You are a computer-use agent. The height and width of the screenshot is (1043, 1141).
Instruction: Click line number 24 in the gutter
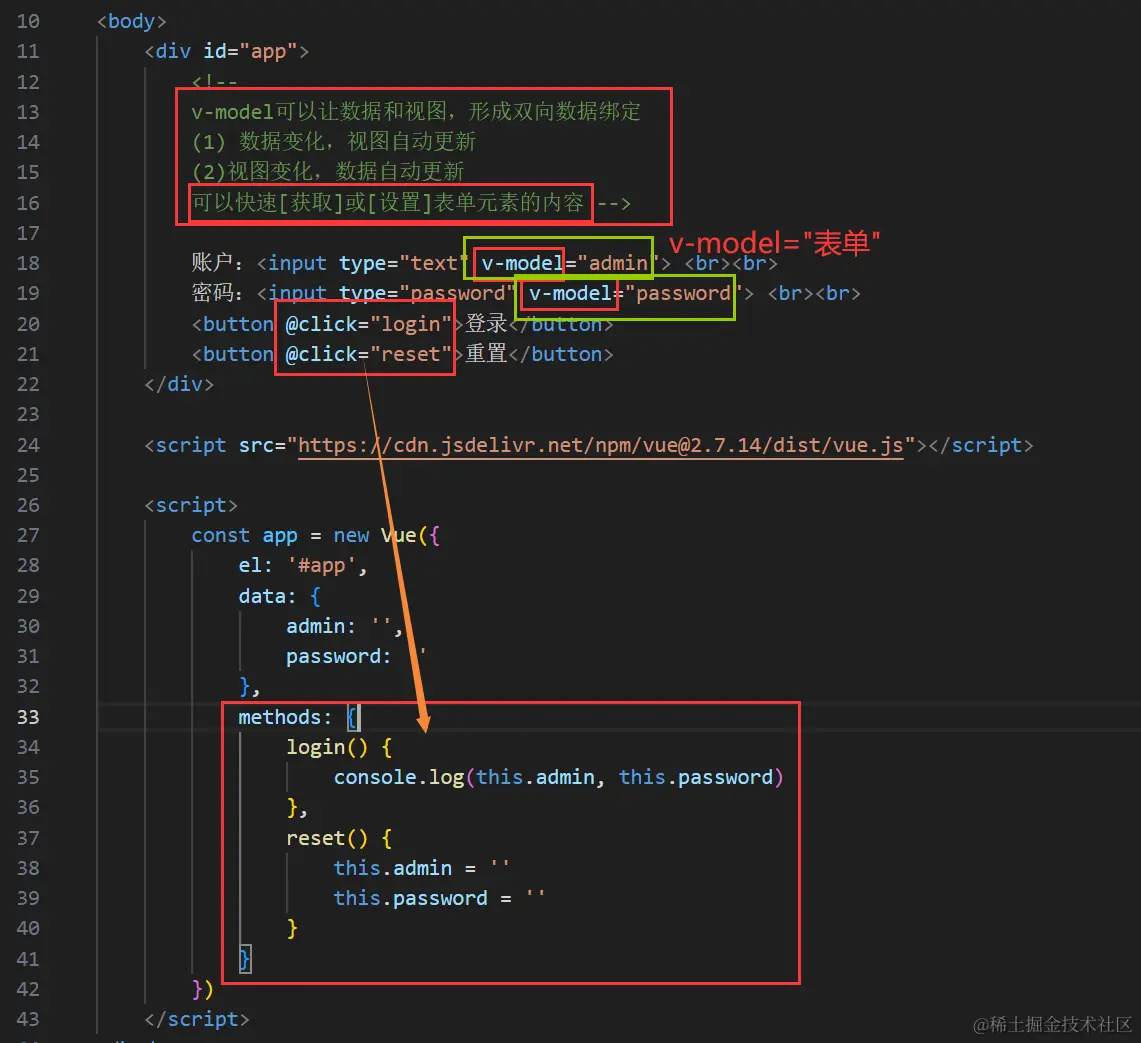coord(28,445)
